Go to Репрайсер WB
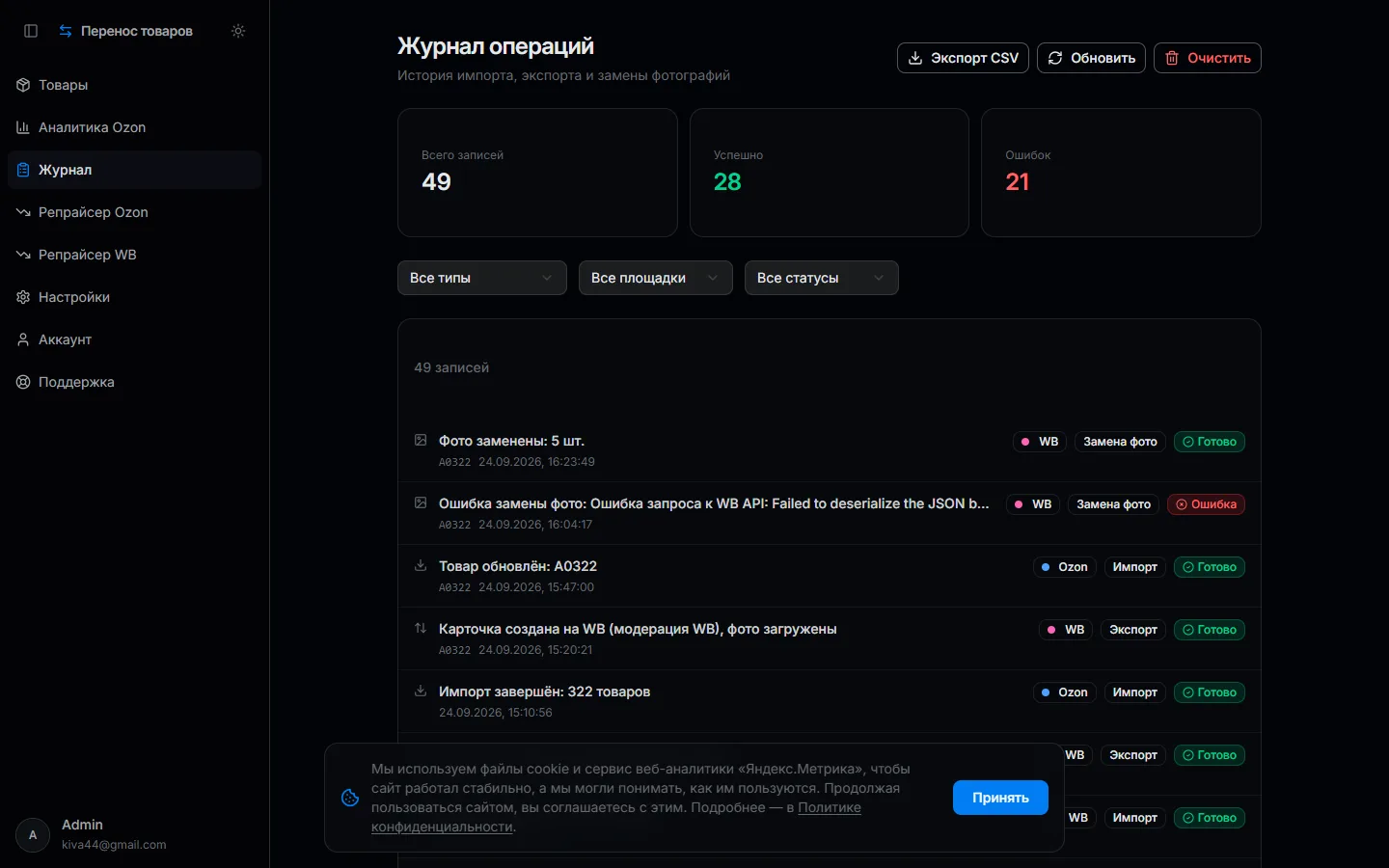The image size is (1389, 868). tap(134, 255)
